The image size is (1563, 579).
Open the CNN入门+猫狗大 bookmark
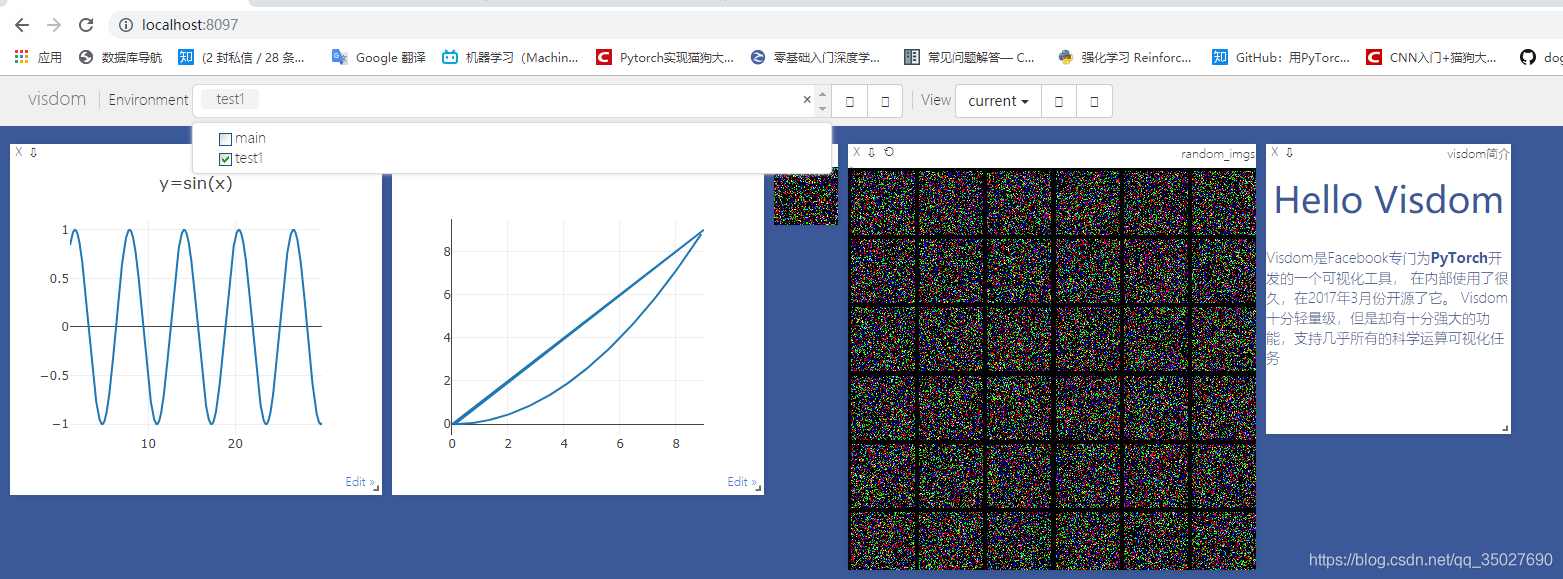pyautogui.click(x=1432, y=58)
